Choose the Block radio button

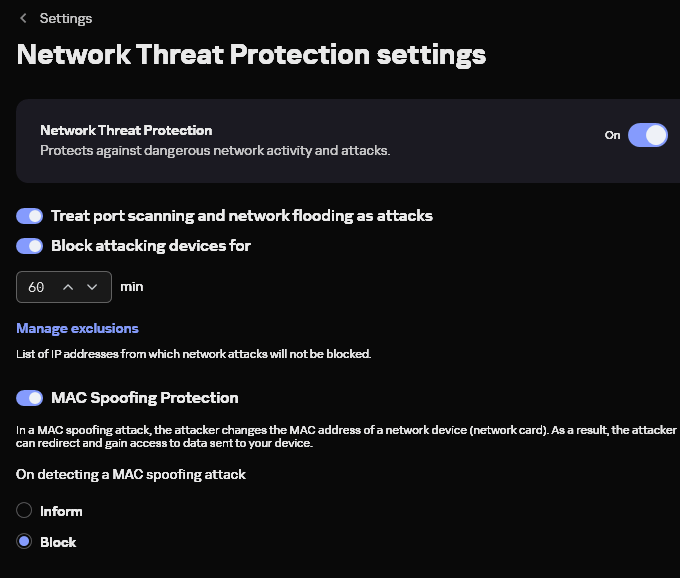click(25, 542)
